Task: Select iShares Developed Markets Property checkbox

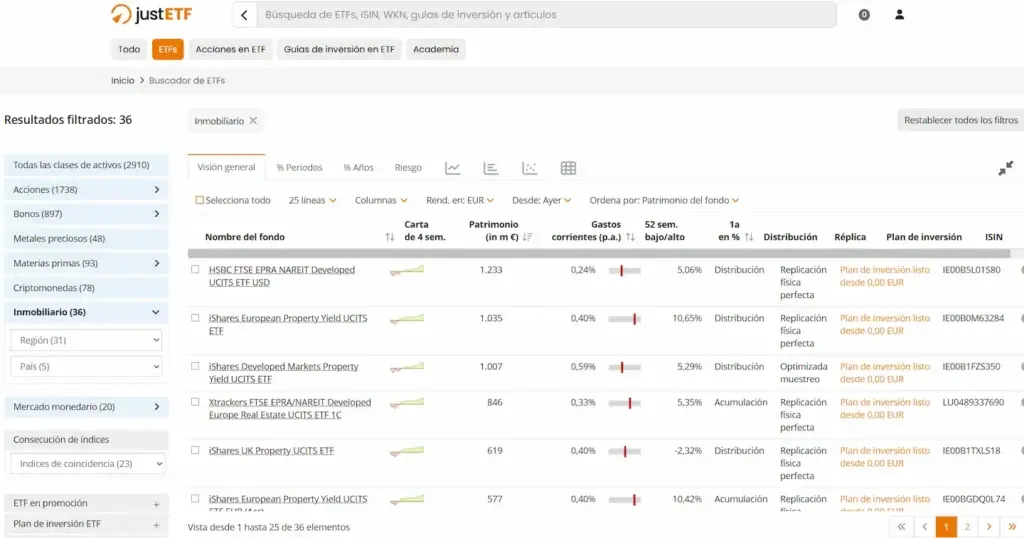Action: click(x=195, y=366)
